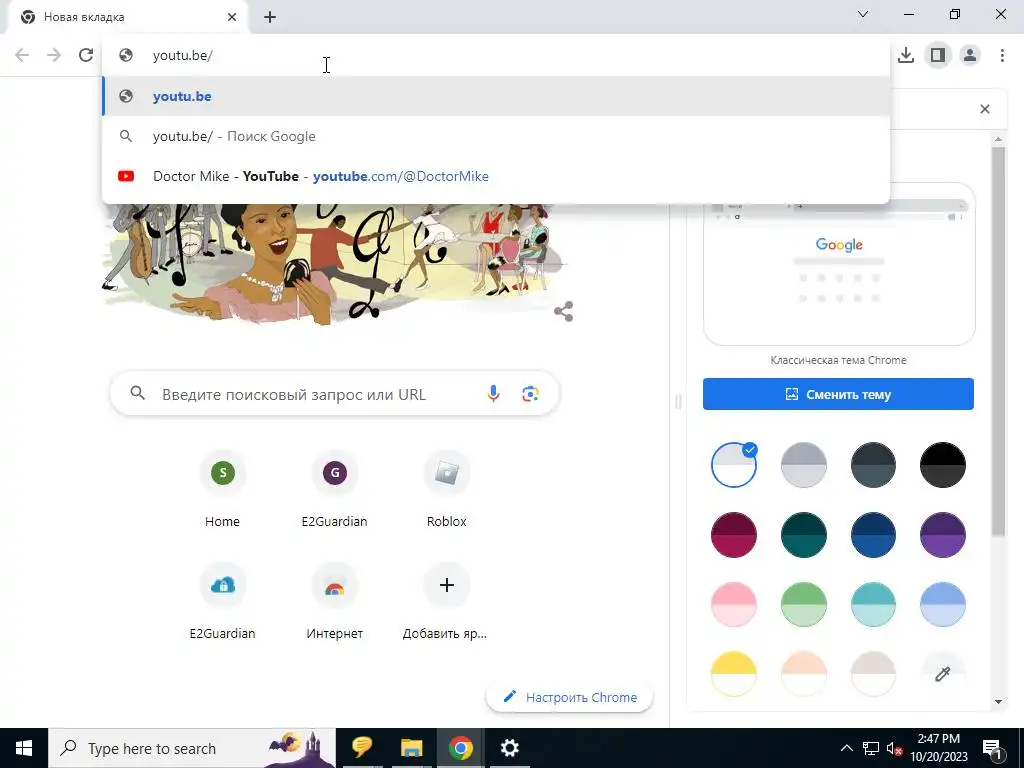This screenshot has width=1024, height=768.
Task: Select the pink color swatch
Action: point(734,605)
